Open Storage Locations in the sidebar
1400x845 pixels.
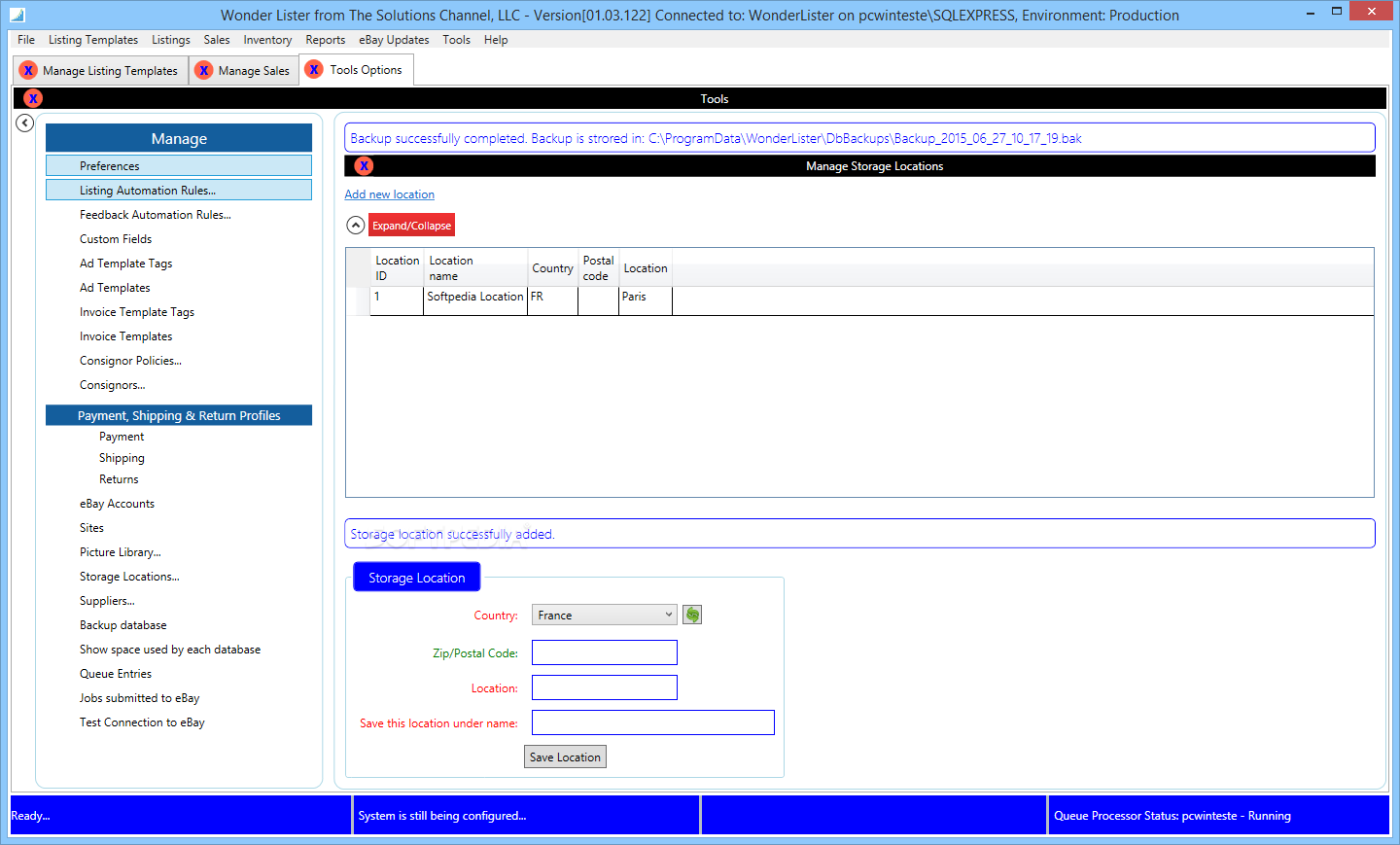click(x=129, y=577)
